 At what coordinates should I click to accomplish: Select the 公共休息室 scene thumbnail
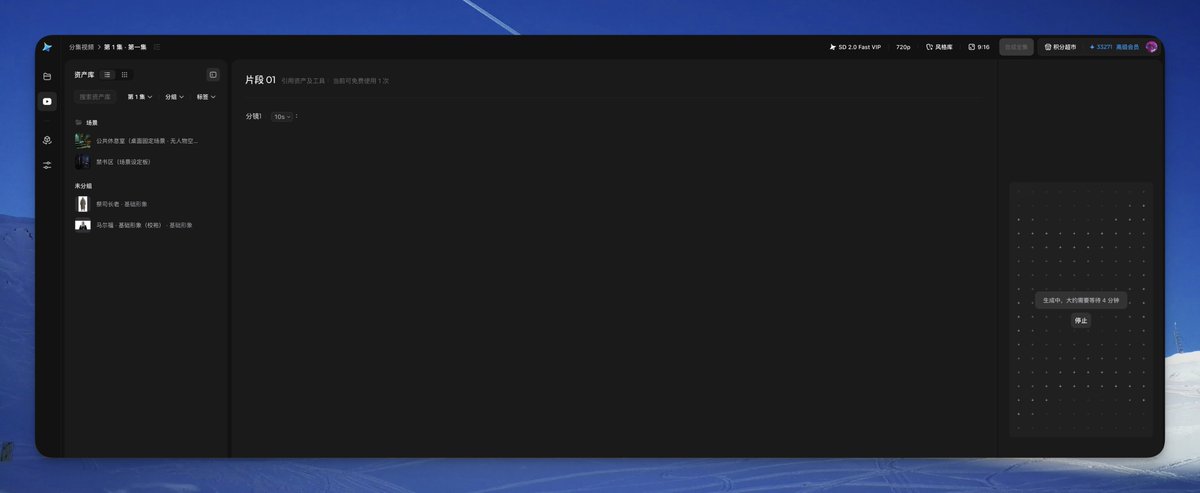tap(82, 141)
